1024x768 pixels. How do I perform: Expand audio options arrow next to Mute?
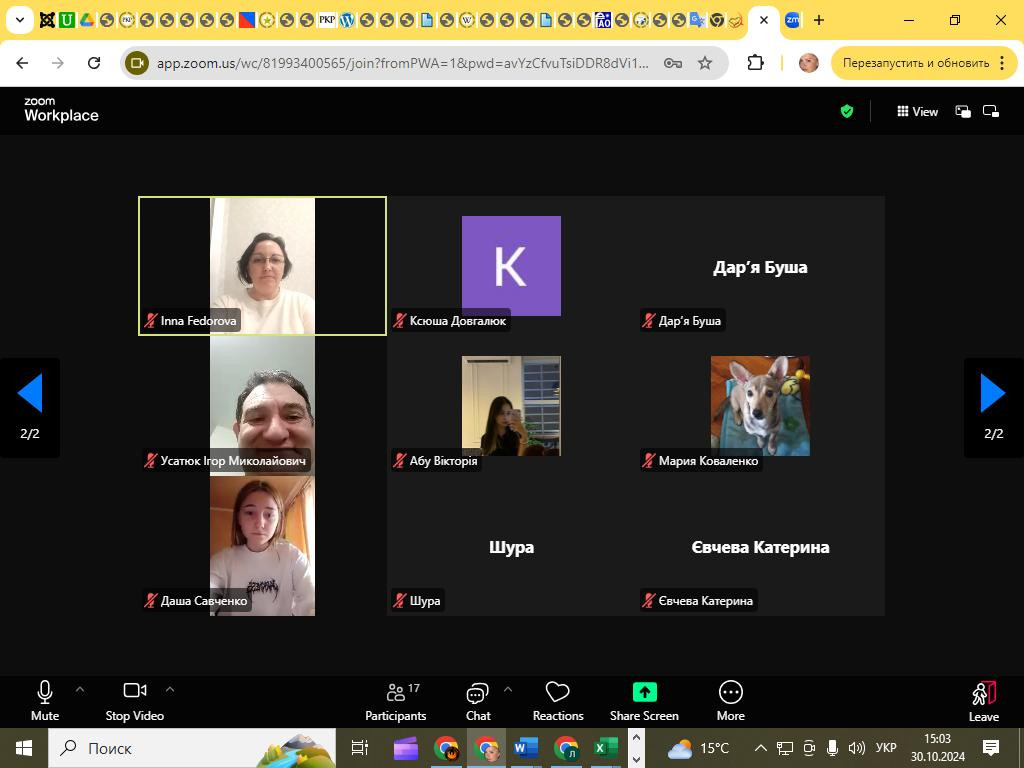80,689
